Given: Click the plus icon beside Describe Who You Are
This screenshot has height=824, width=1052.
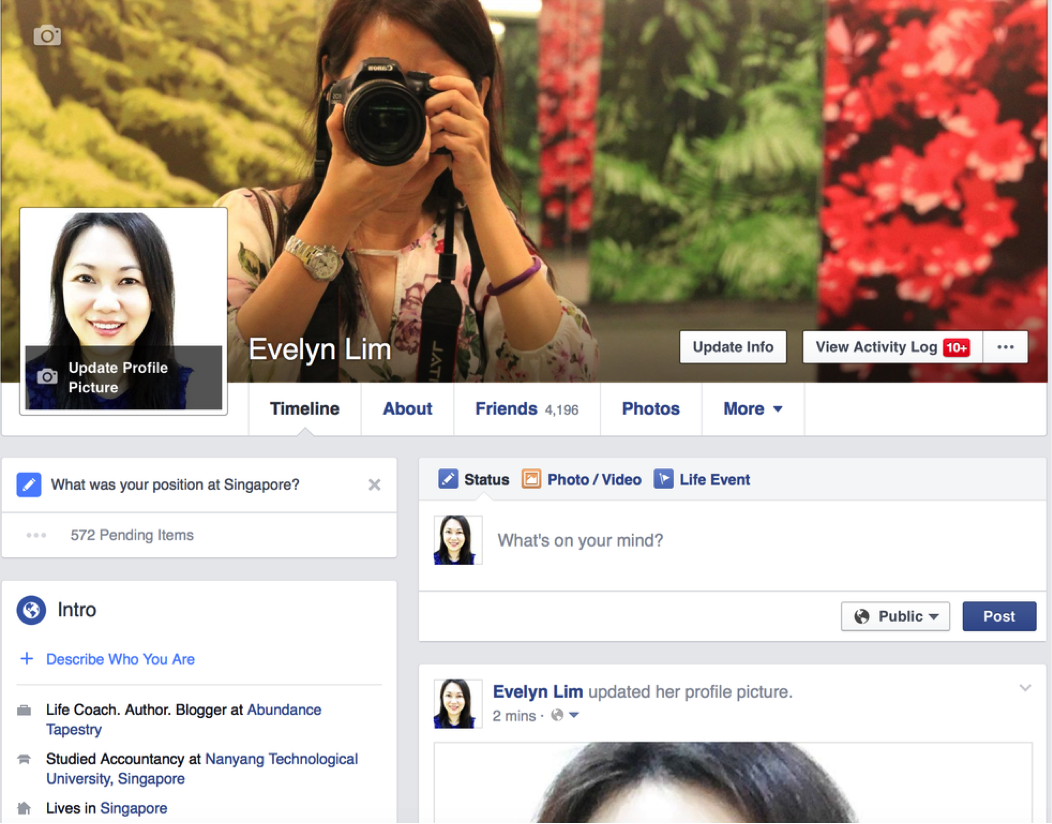Looking at the screenshot, I should (27, 658).
